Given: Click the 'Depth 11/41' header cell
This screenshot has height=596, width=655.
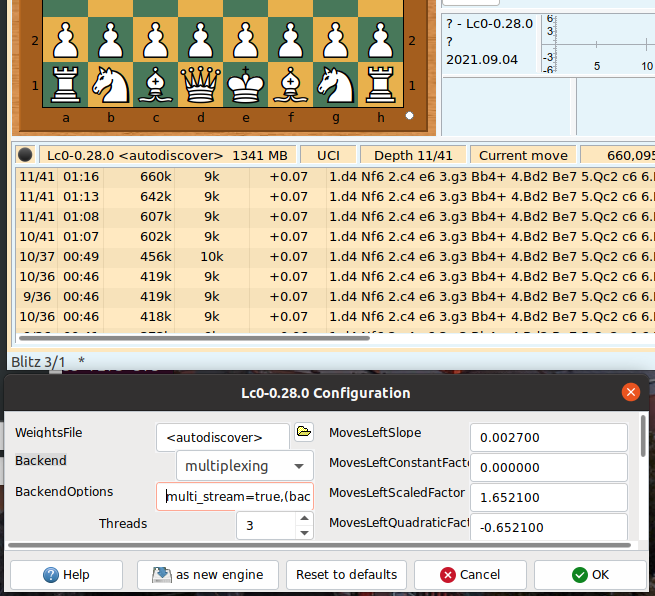Looking at the screenshot, I should point(413,155).
